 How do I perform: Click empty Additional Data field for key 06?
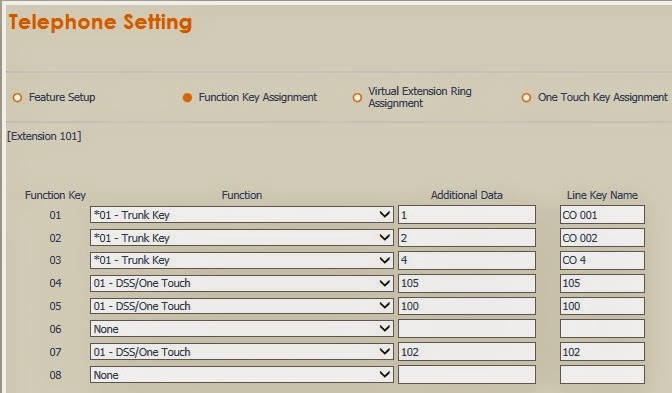pyautogui.click(x=467, y=329)
